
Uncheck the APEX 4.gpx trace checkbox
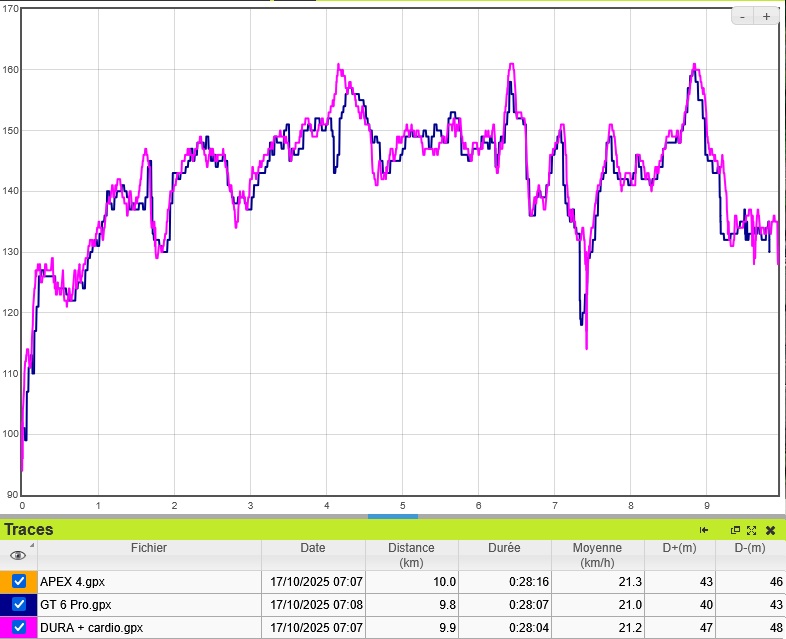(19, 581)
